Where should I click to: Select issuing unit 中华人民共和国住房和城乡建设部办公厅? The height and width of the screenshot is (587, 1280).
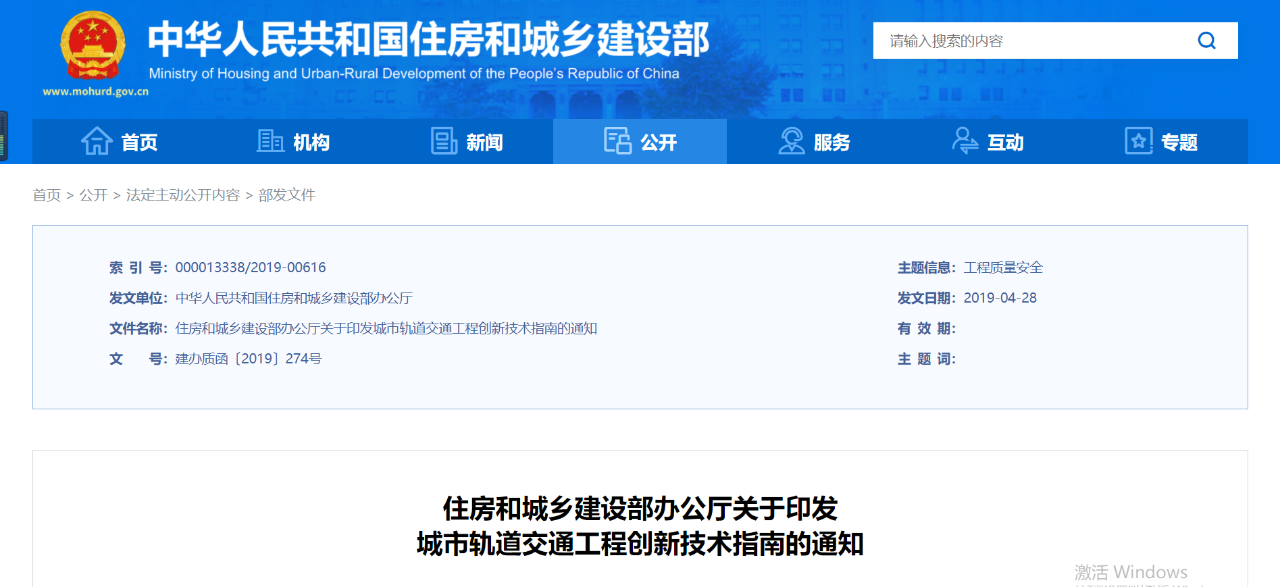click(294, 298)
